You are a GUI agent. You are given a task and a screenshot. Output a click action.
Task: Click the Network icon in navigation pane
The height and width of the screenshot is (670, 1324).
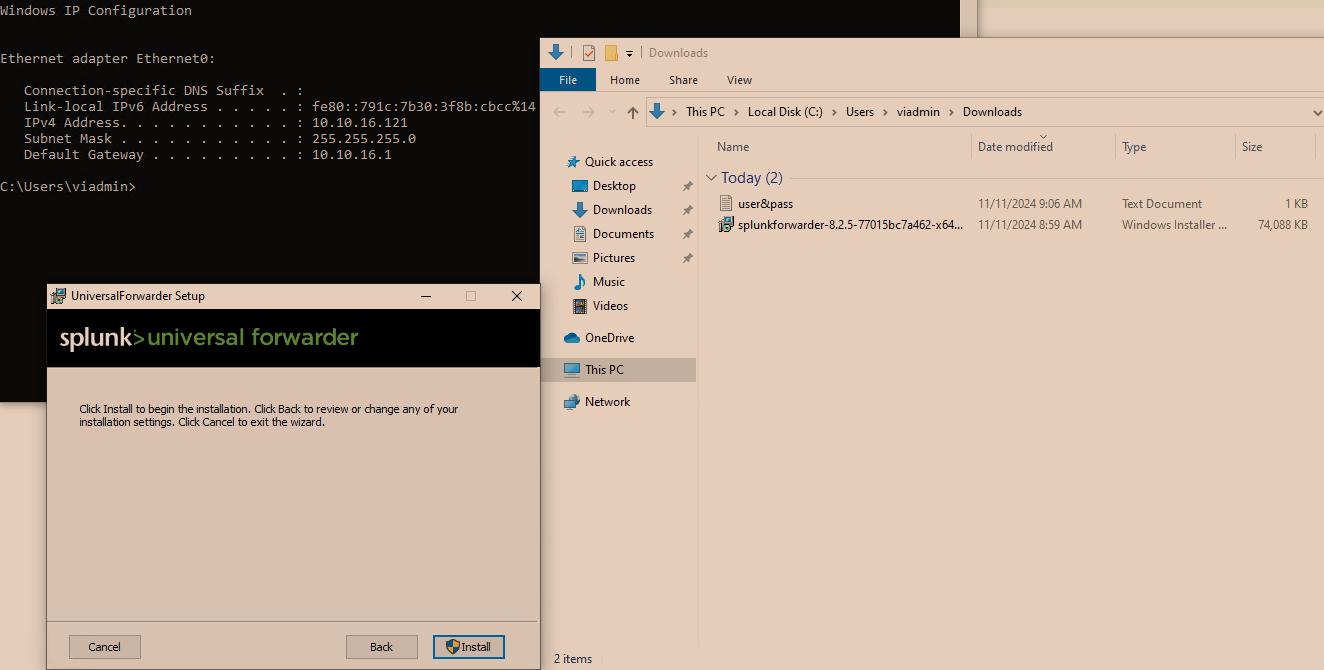(x=572, y=402)
